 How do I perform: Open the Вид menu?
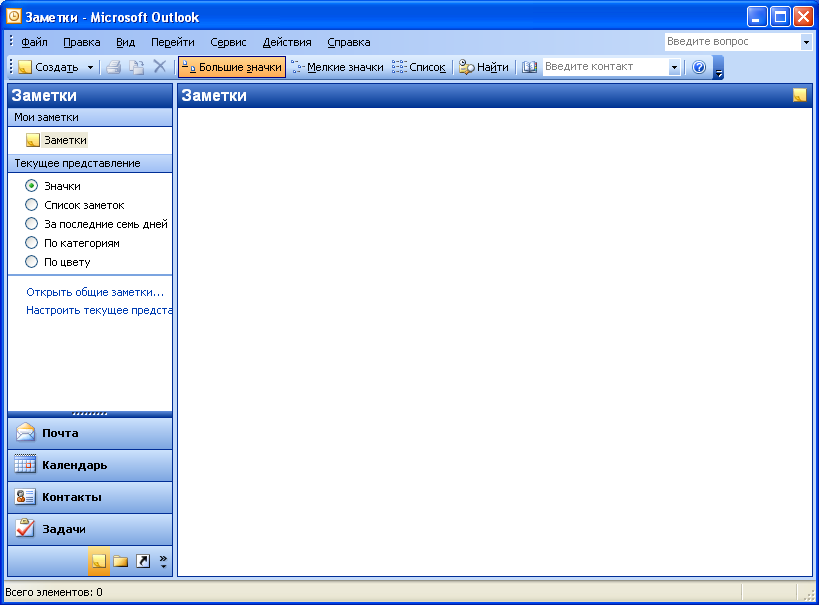click(125, 42)
